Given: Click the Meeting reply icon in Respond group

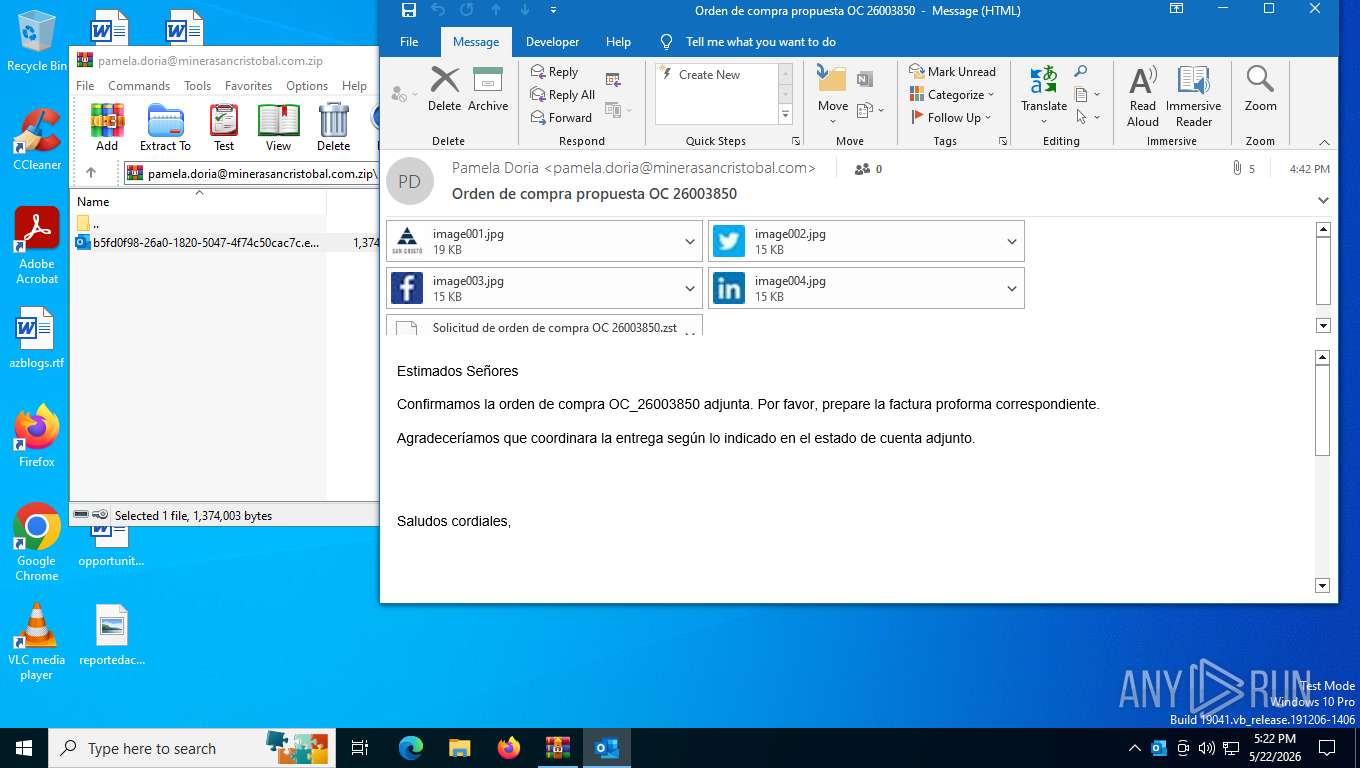Looking at the screenshot, I should (613, 80).
